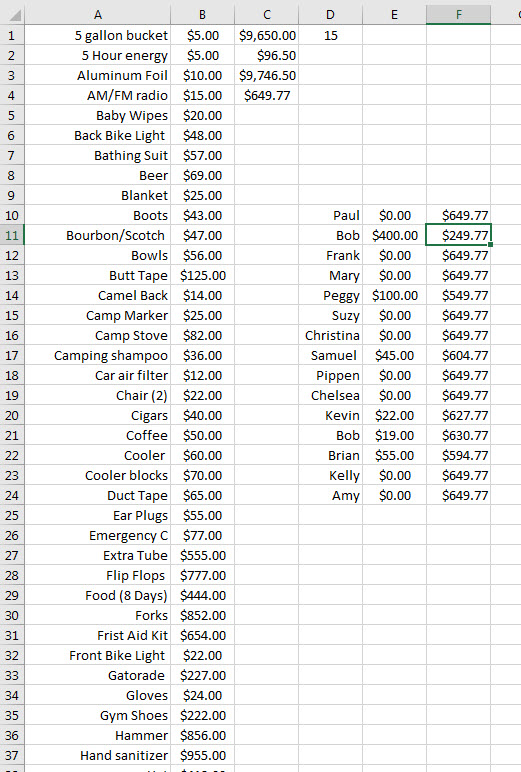Select the 'Hand sanitizer' cell
This screenshot has width=521, height=772.
tap(98, 755)
